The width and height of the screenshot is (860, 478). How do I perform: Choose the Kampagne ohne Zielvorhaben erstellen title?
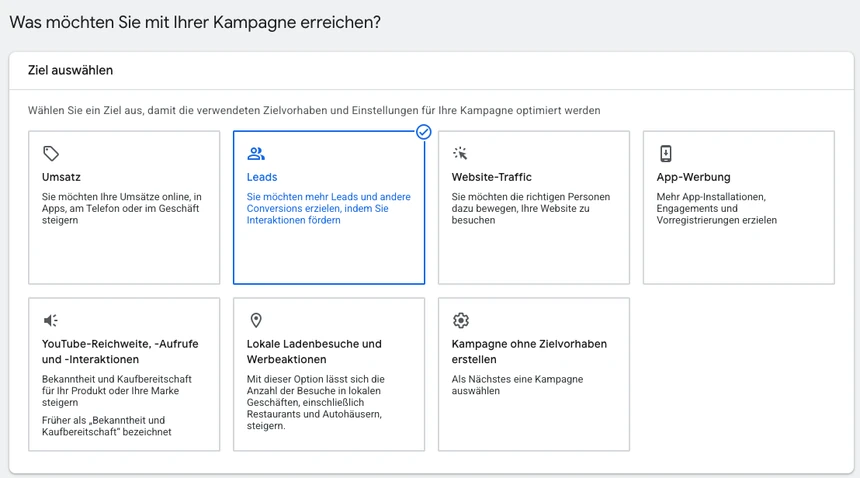529,351
